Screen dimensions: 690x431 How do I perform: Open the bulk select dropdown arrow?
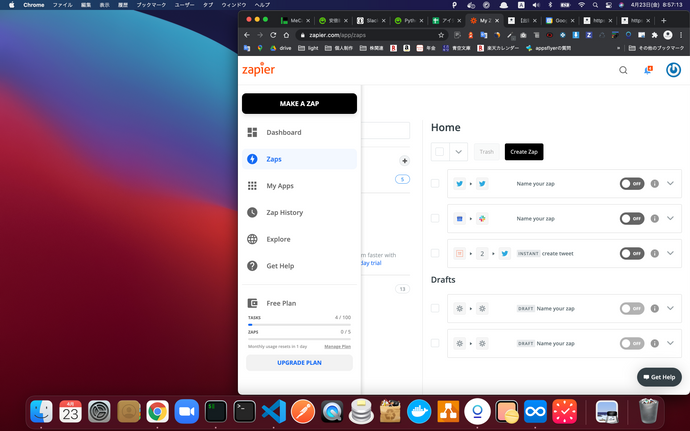[x=459, y=152]
